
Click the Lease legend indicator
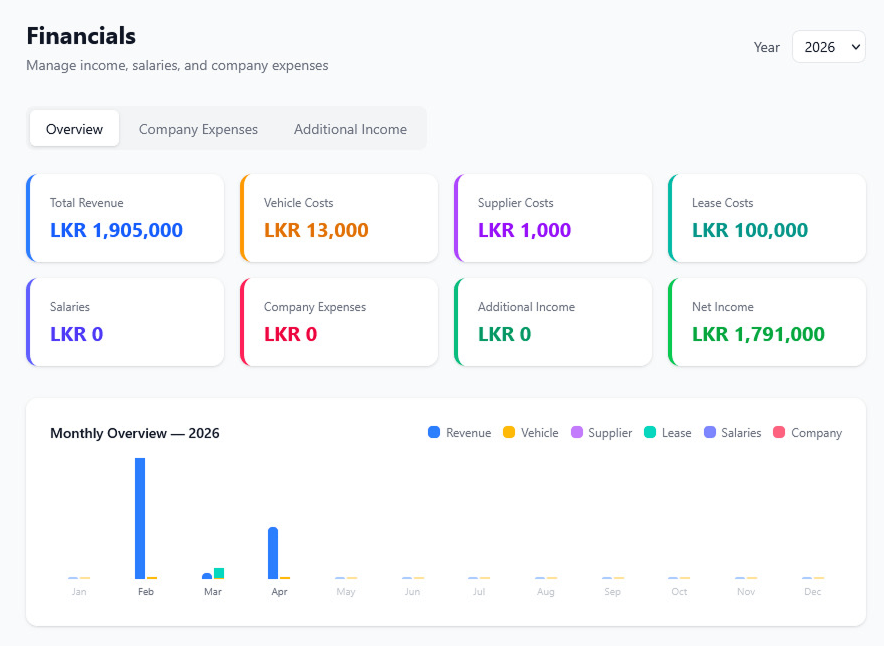(649, 432)
